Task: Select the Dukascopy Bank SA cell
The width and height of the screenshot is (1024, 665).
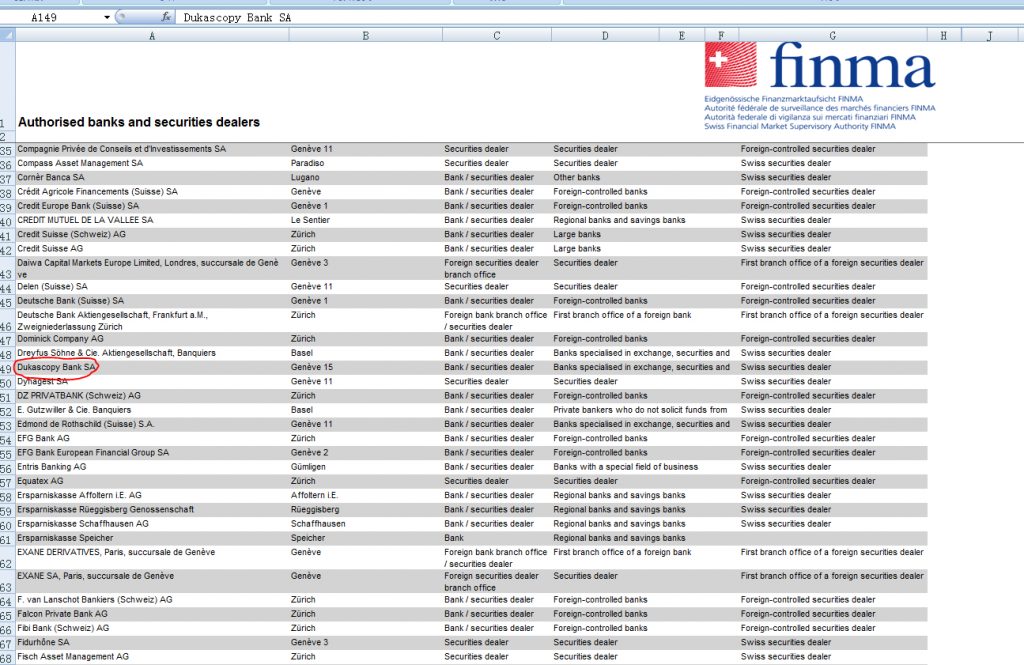Action: click(x=152, y=367)
